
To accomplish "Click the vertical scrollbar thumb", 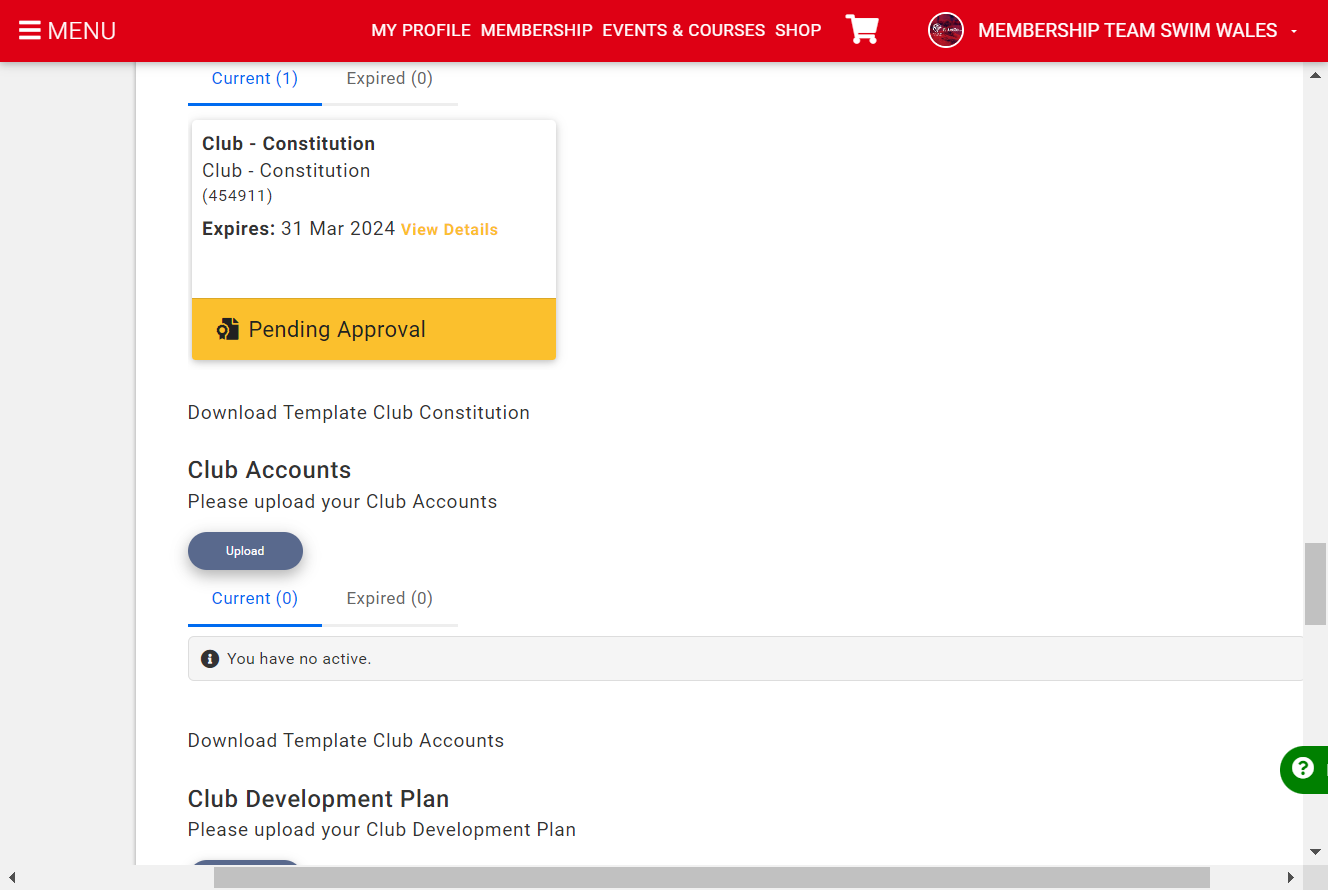I will (1316, 584).
